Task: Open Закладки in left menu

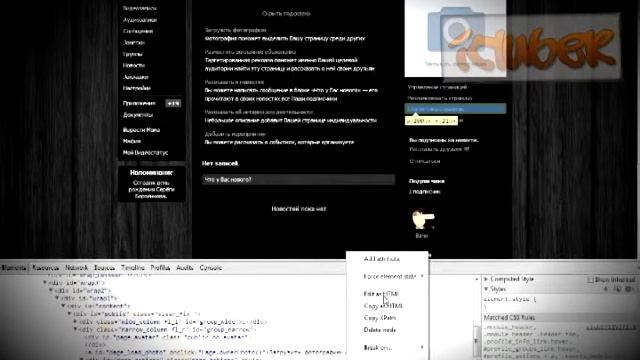Action: (135, 77)
